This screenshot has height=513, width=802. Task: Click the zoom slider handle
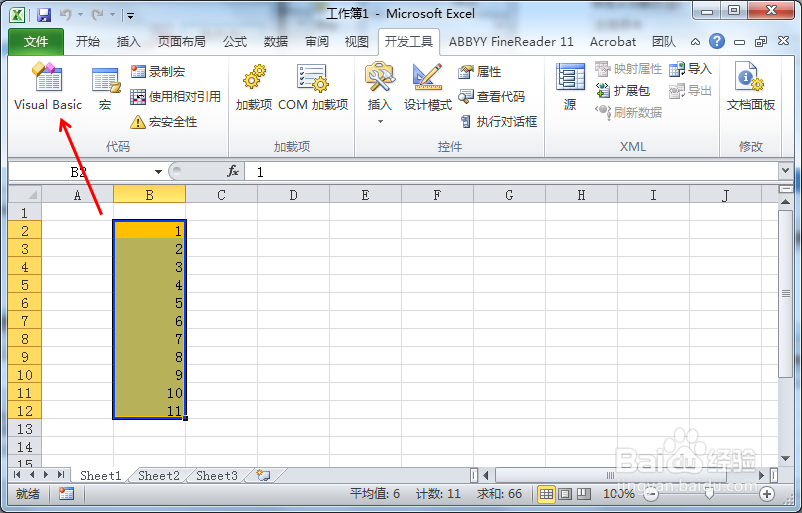(709, 494)
